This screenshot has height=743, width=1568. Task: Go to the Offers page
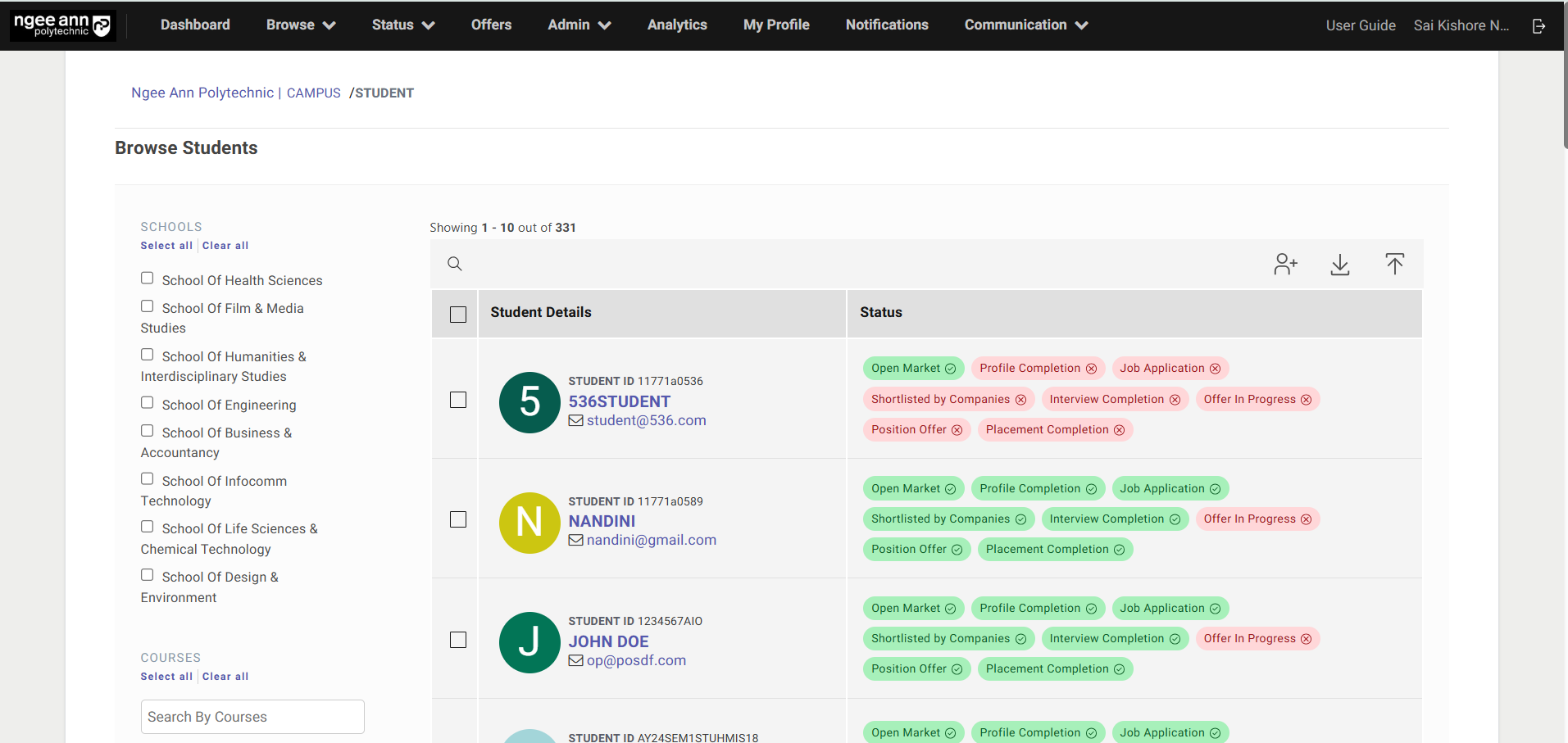coord(491,25)
